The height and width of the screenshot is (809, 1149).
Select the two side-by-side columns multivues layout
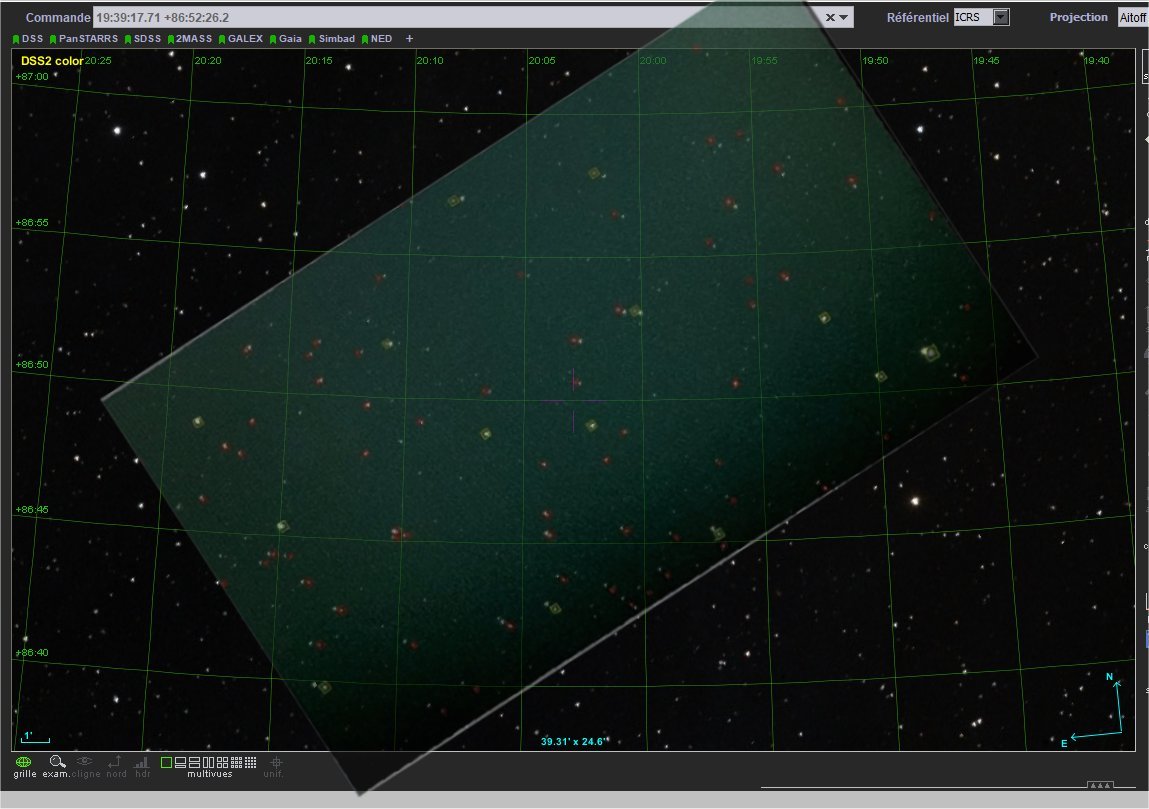(x=208, y=763)
